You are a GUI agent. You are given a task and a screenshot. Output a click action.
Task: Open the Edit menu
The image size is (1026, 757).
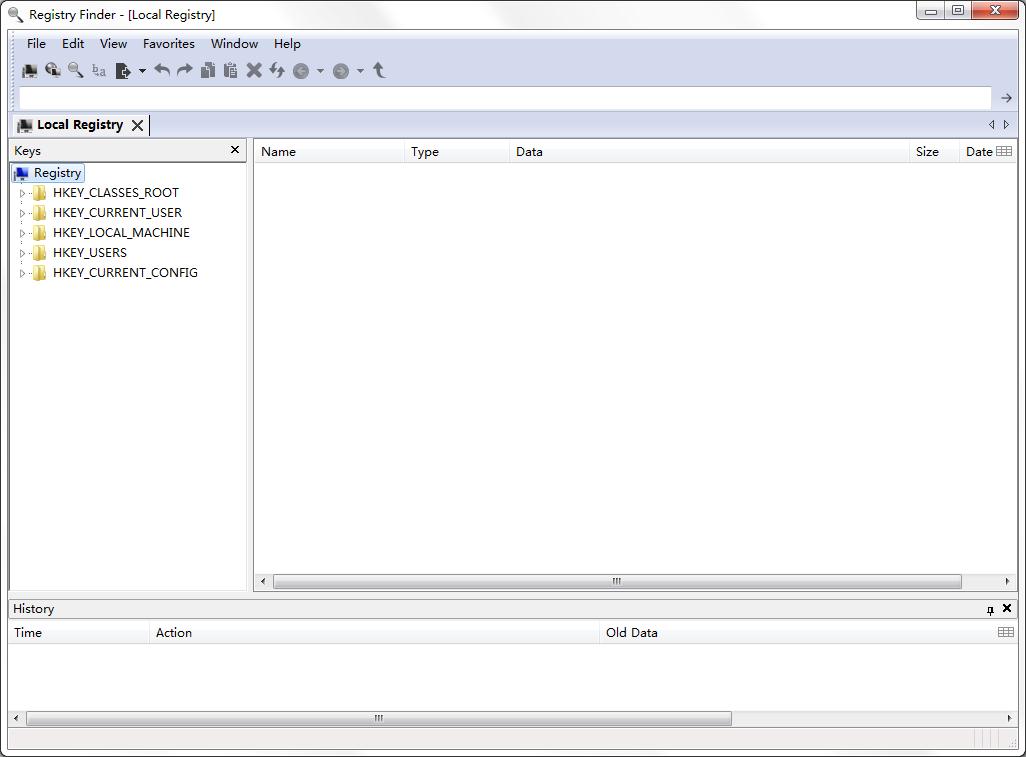click(72, 43)
